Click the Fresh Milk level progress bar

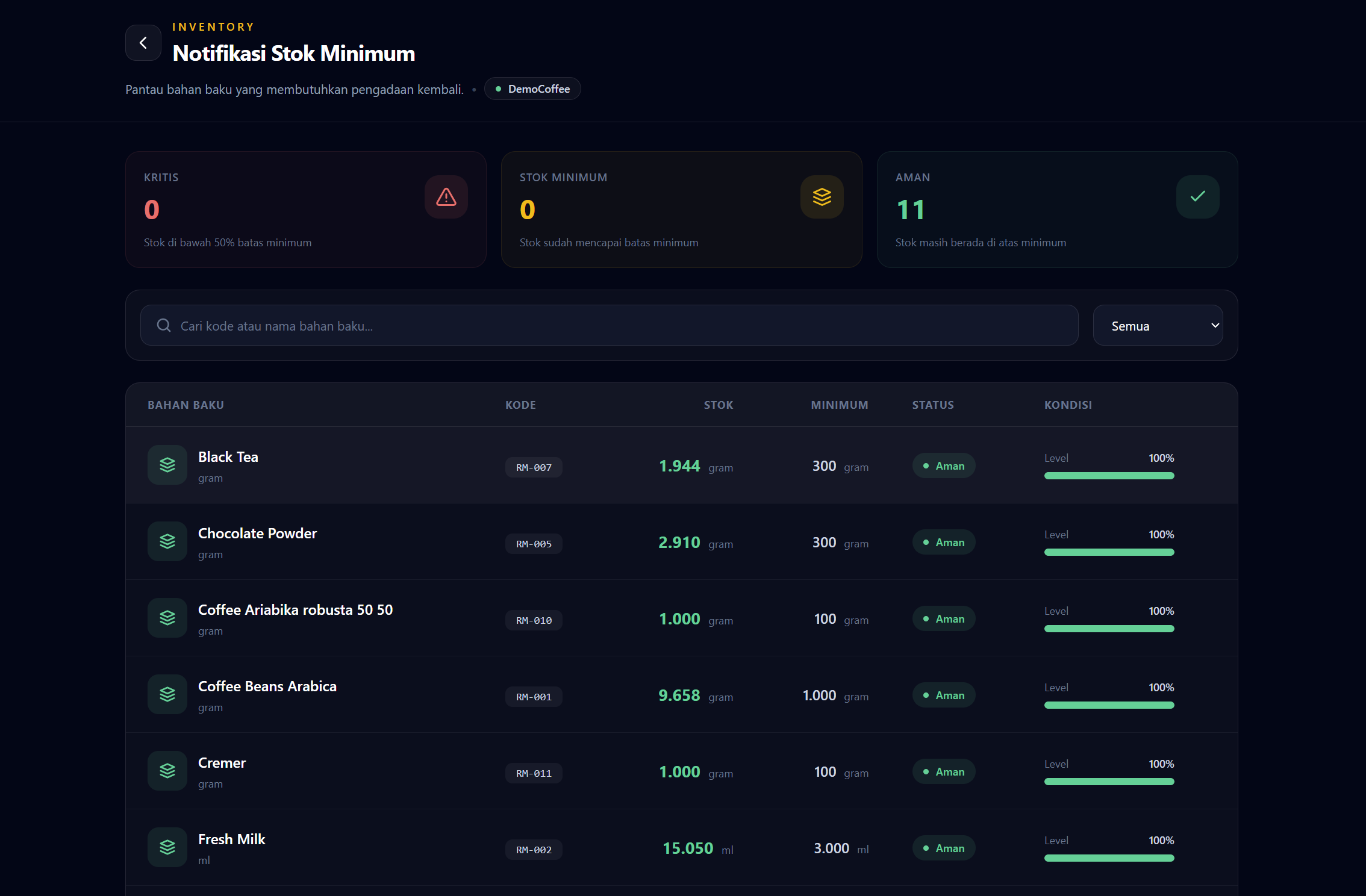point(1109,858)
